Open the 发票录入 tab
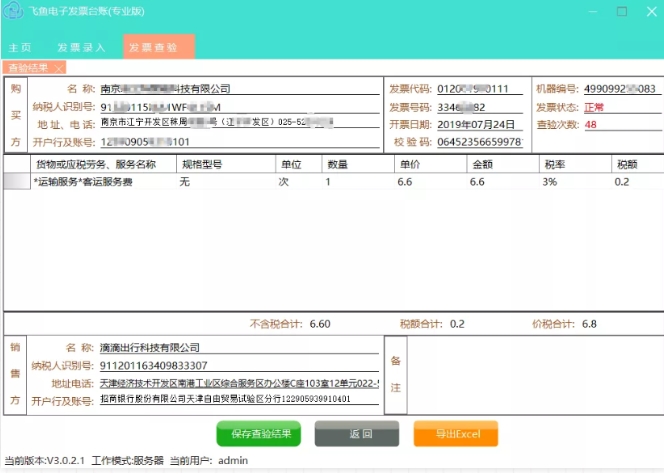This screenshot has height=474, width=664. [x=81, y=47]
